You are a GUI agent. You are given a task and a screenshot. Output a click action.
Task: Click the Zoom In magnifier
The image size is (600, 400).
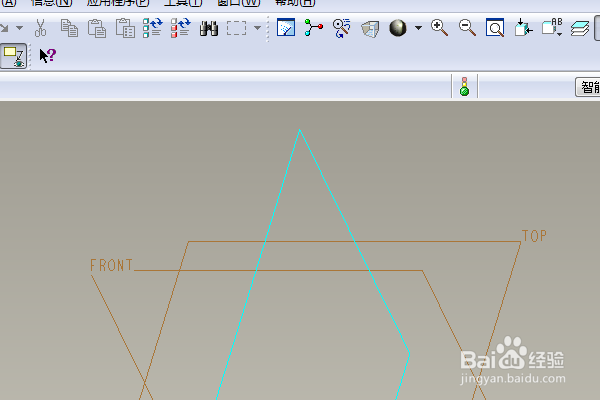[x=439, y=28]
